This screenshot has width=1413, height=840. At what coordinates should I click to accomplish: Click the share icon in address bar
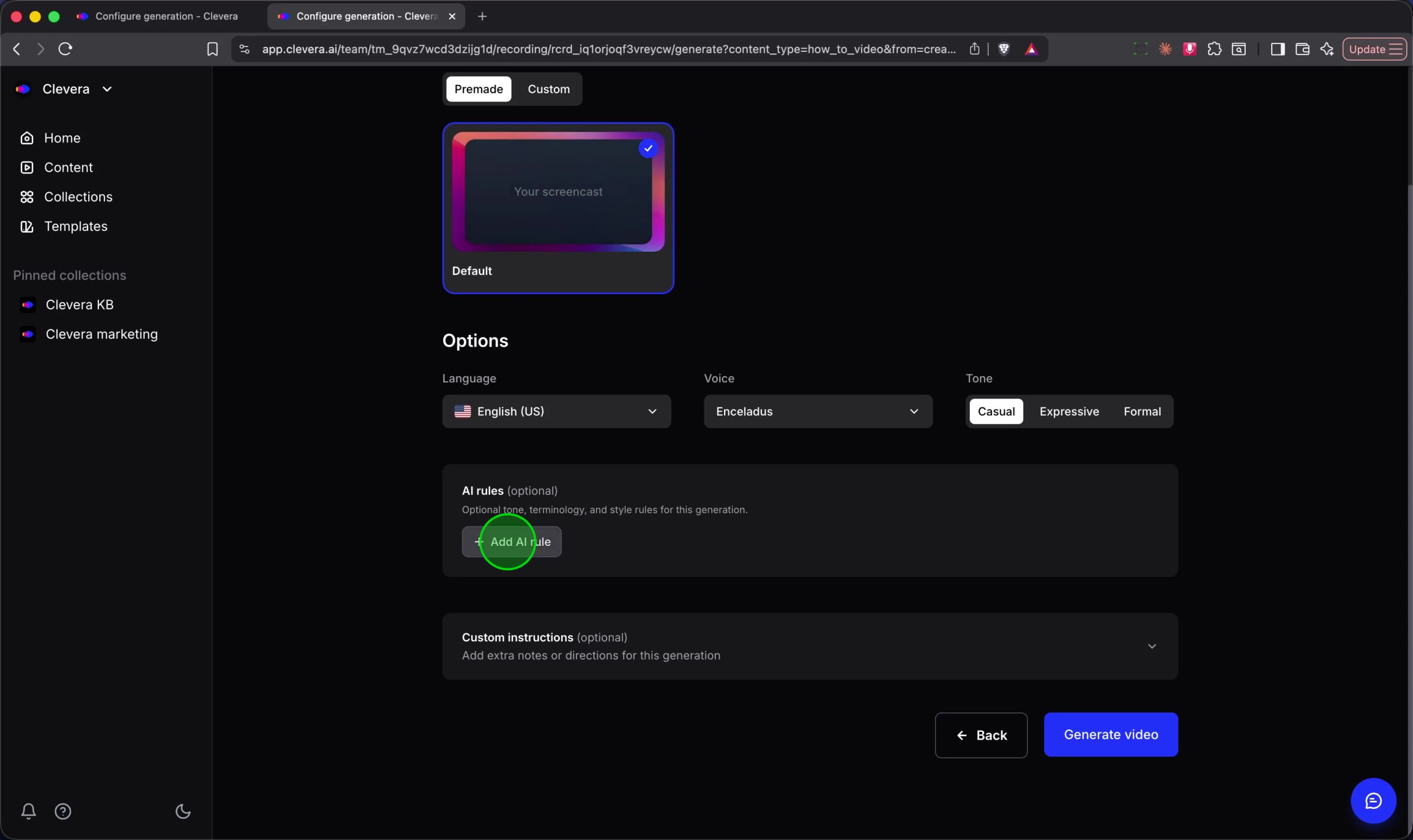(x=974, y=49)
